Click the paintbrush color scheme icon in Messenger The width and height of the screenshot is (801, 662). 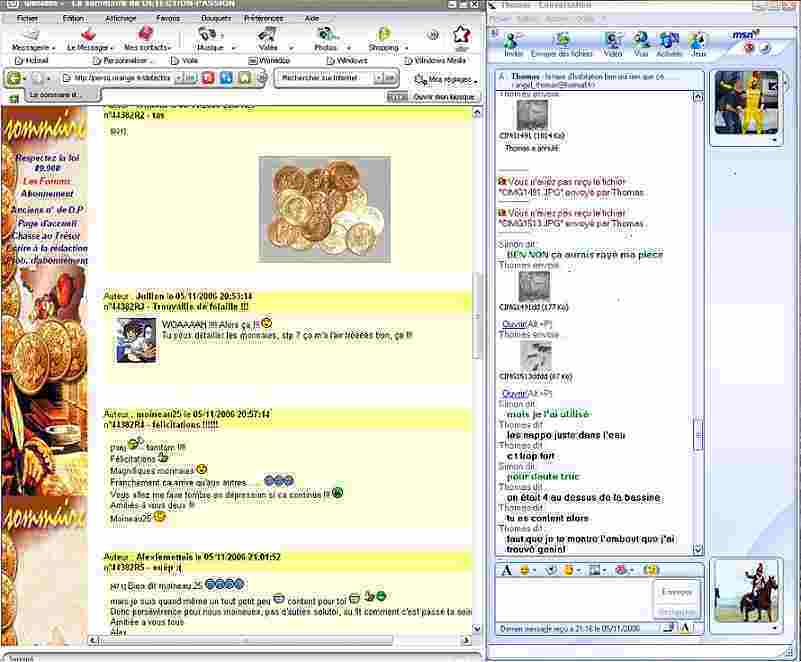click(765, 48)
